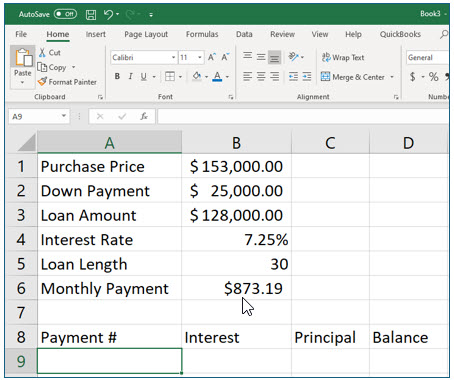Toggle Underline formatting
Viewport: 454px width, 380px height.
[144, 77]
